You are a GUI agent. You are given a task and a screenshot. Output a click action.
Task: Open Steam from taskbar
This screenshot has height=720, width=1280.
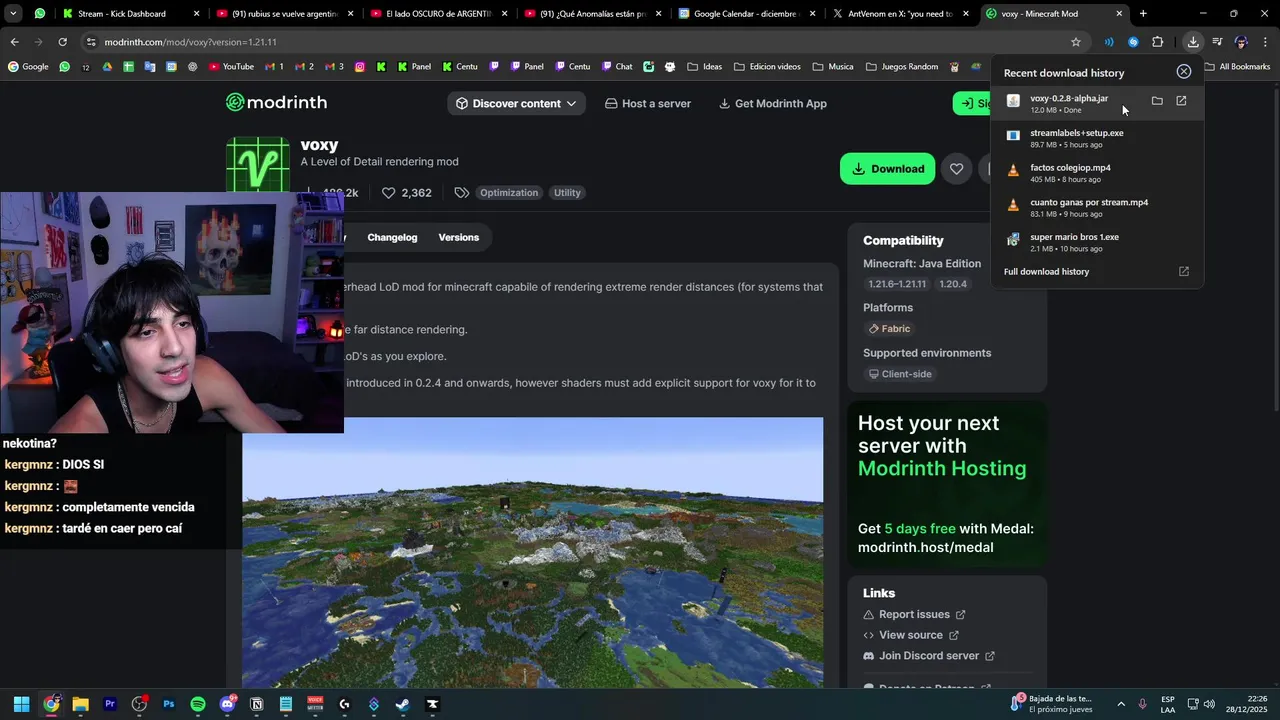click(403, 704)
